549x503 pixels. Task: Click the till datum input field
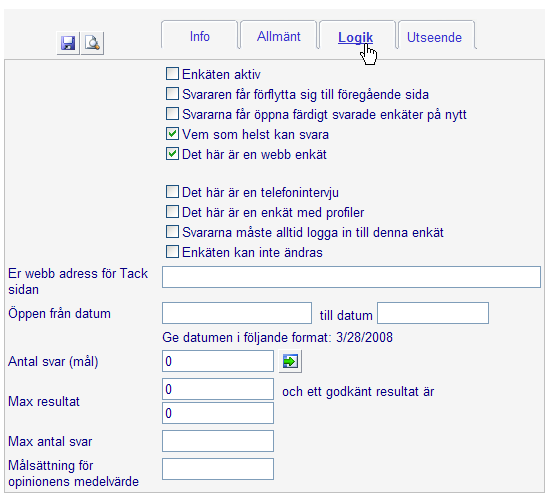(x=433, y=313)
